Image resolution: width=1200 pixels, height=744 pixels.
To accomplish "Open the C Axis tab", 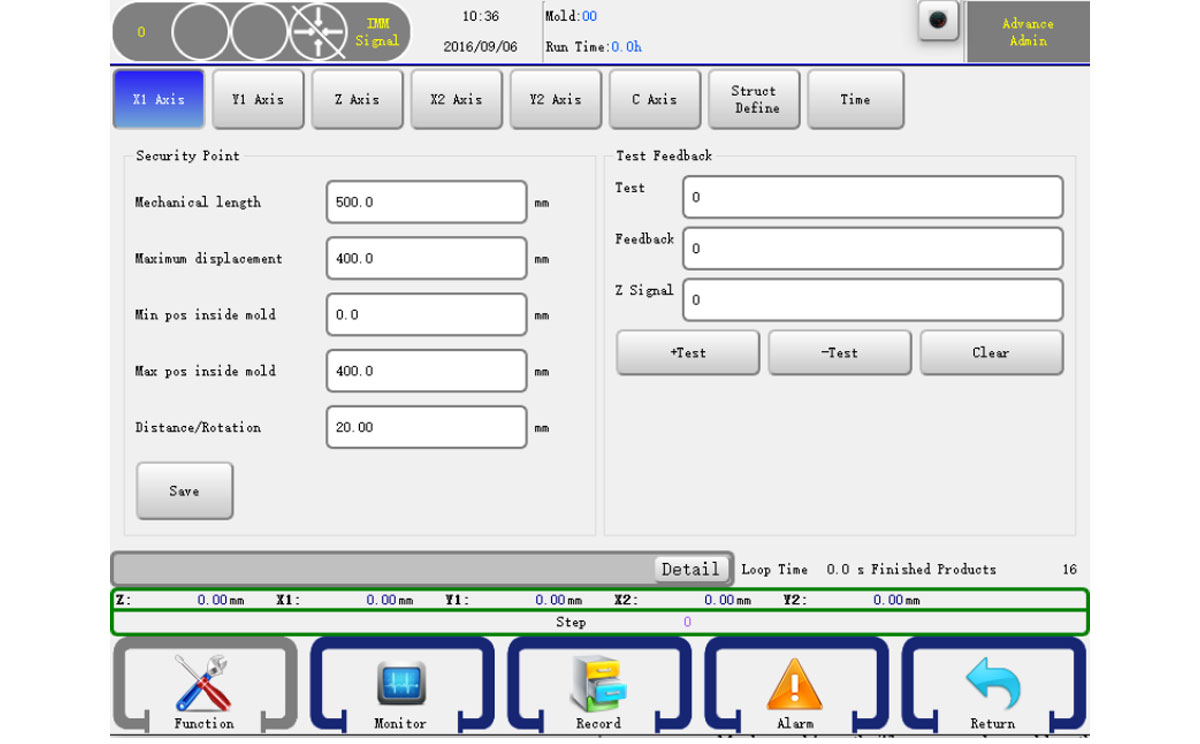I will tap(655, 99).
